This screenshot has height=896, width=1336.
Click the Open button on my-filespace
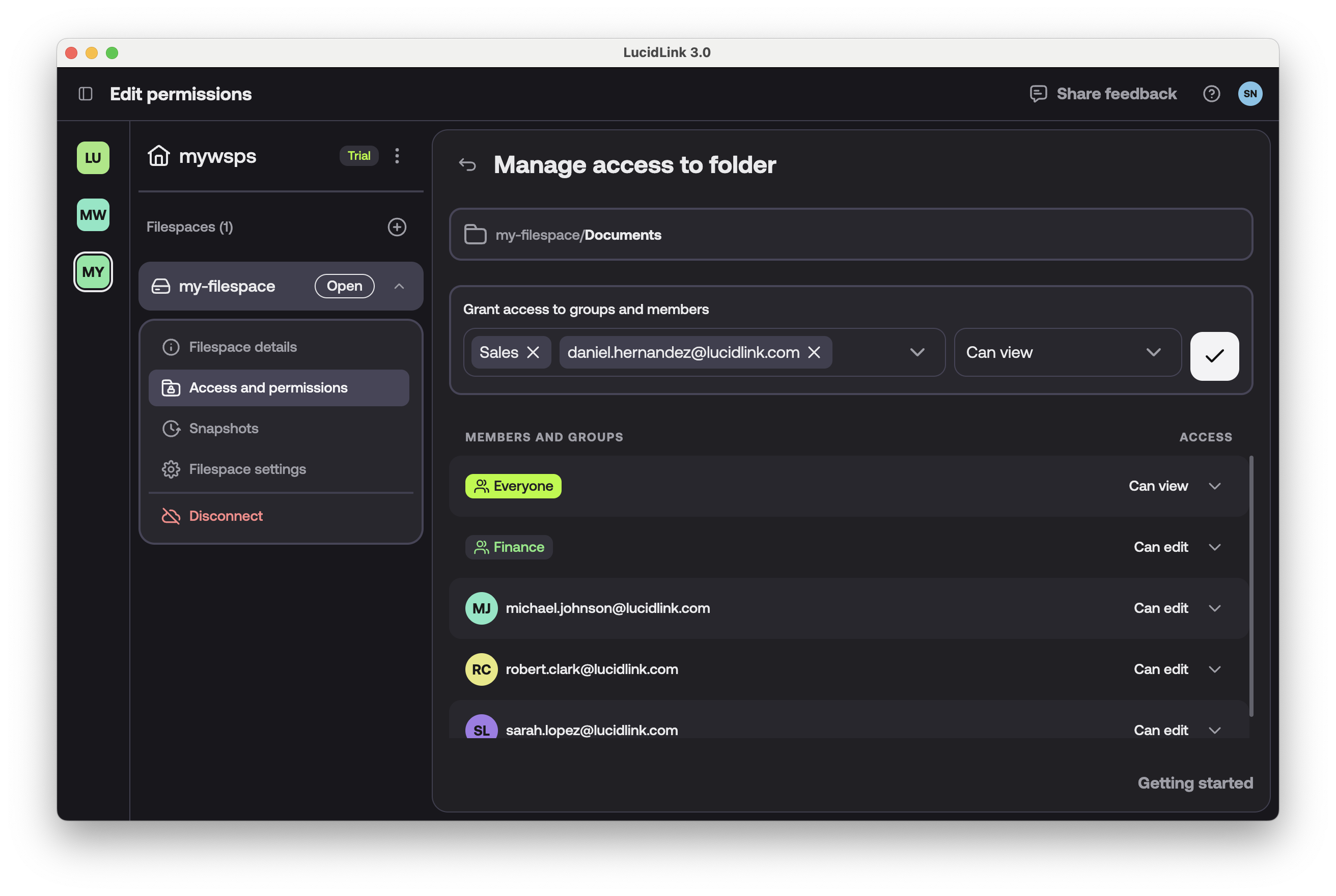click(345, 286)
